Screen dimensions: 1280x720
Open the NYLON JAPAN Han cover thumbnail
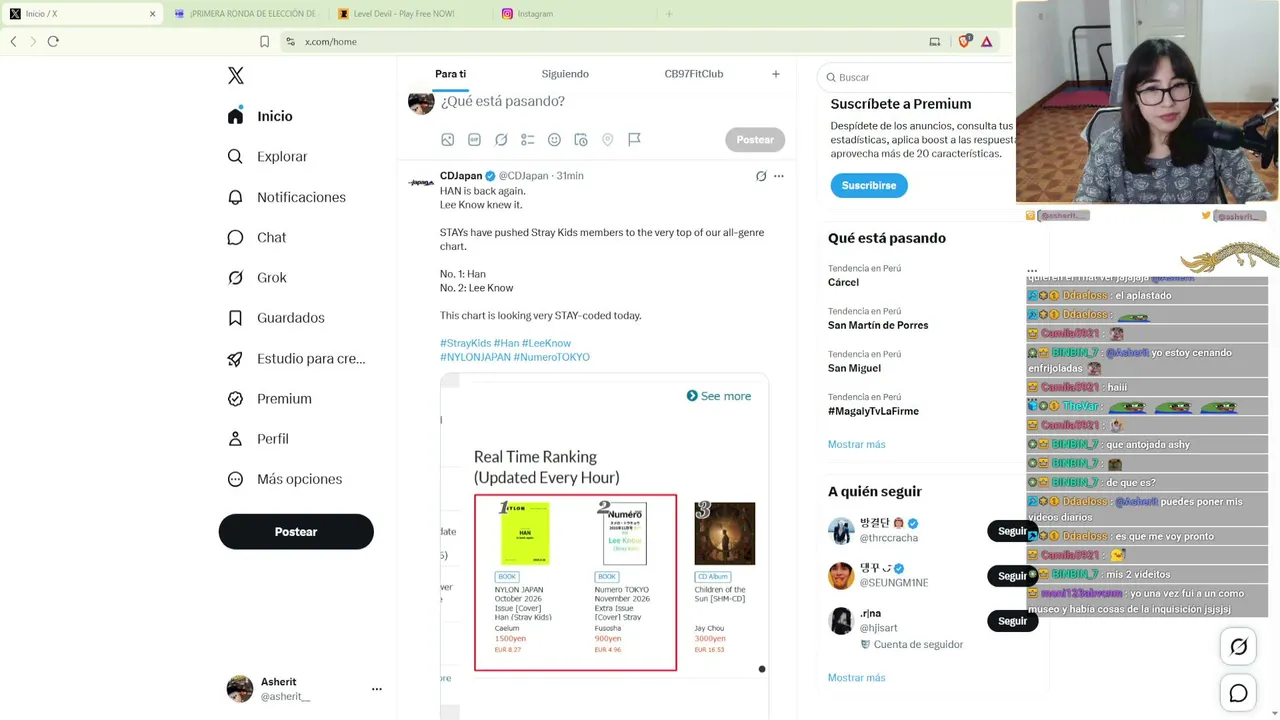tap(524, 534)
